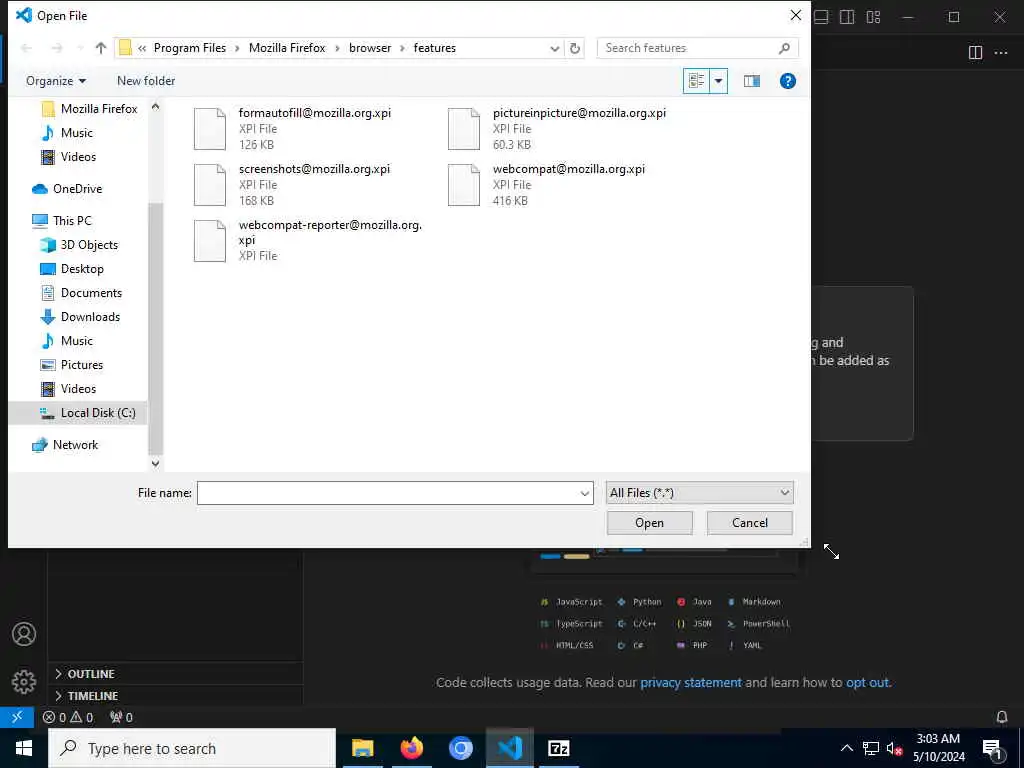This screenshot has width=1024, height=768.
Task: Refresh the features folder listing
Action: tap(575, 48)
